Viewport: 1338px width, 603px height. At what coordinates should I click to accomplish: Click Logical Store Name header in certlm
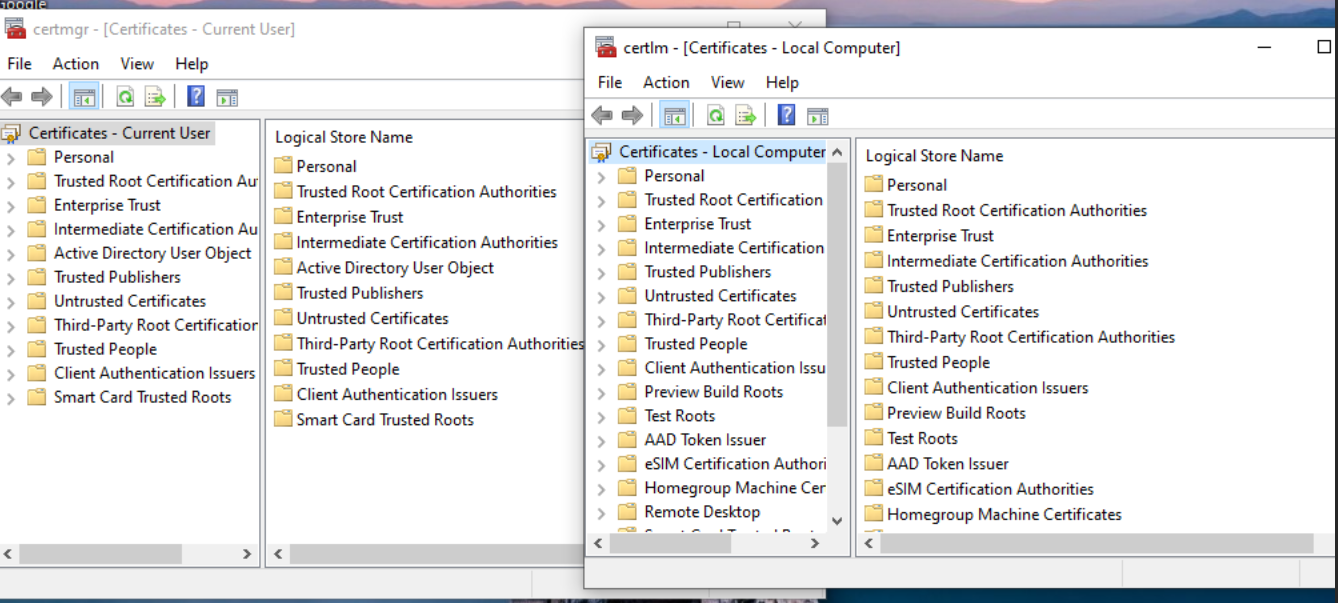point(934,156)
